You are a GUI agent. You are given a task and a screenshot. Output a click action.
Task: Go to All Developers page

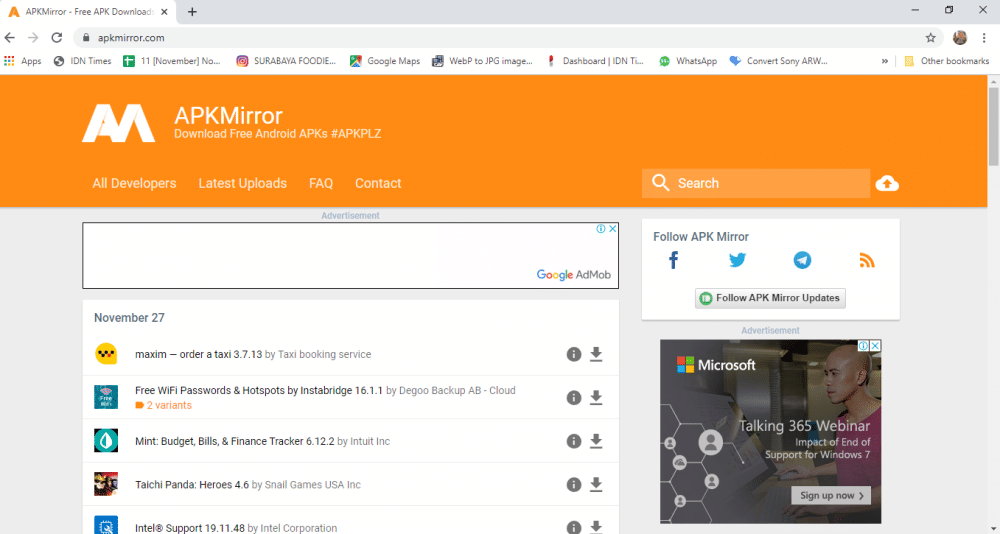point(134,183)
